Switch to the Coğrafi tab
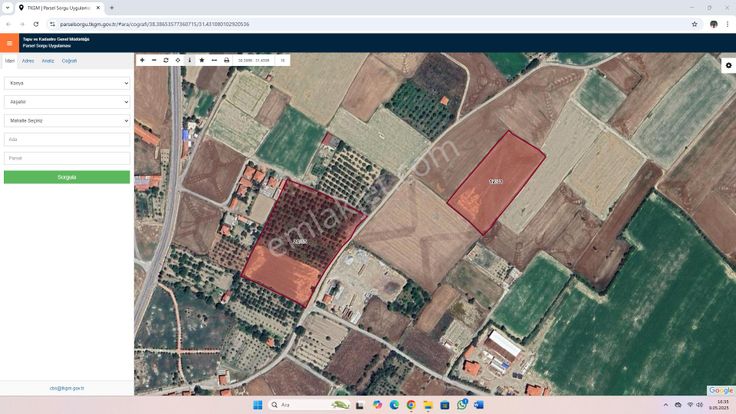The height and width of the screenshot is (414, 736). [69, 61]
